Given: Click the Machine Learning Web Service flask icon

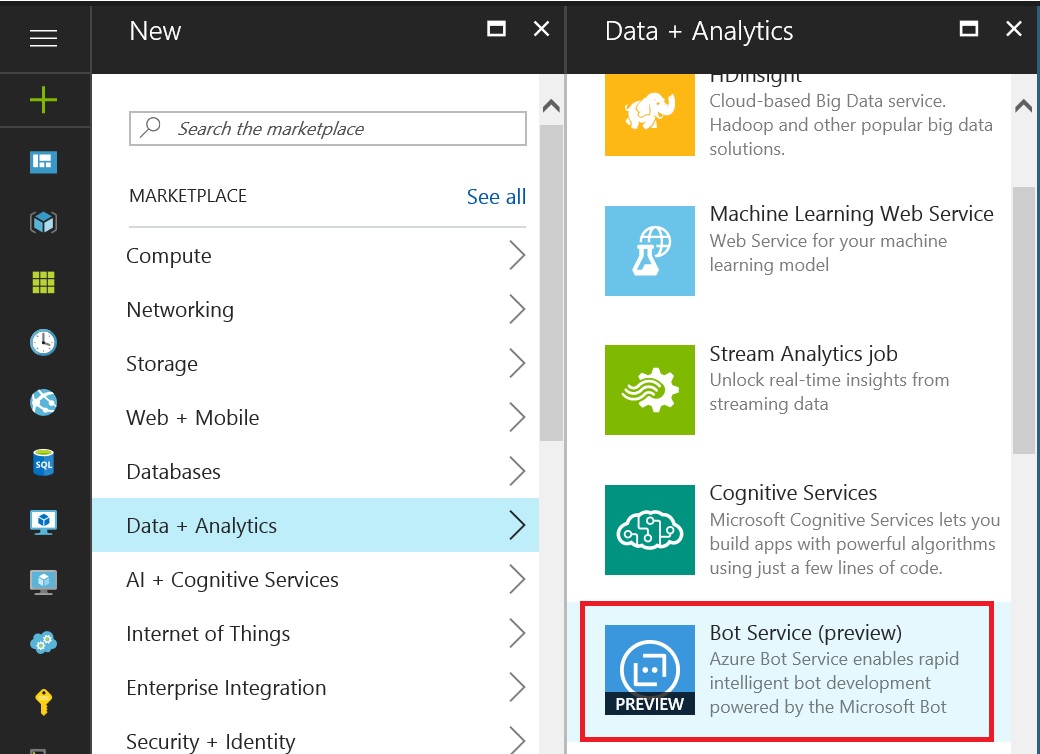Looking at the screenshot, I should 650,251.
